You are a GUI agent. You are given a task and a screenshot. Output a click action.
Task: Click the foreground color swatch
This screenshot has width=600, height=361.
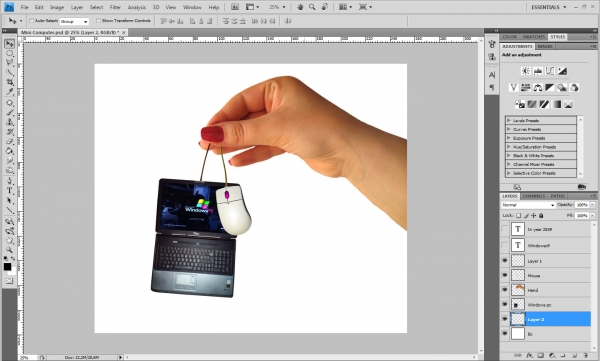pyautogui.click(x=7, y=266)
